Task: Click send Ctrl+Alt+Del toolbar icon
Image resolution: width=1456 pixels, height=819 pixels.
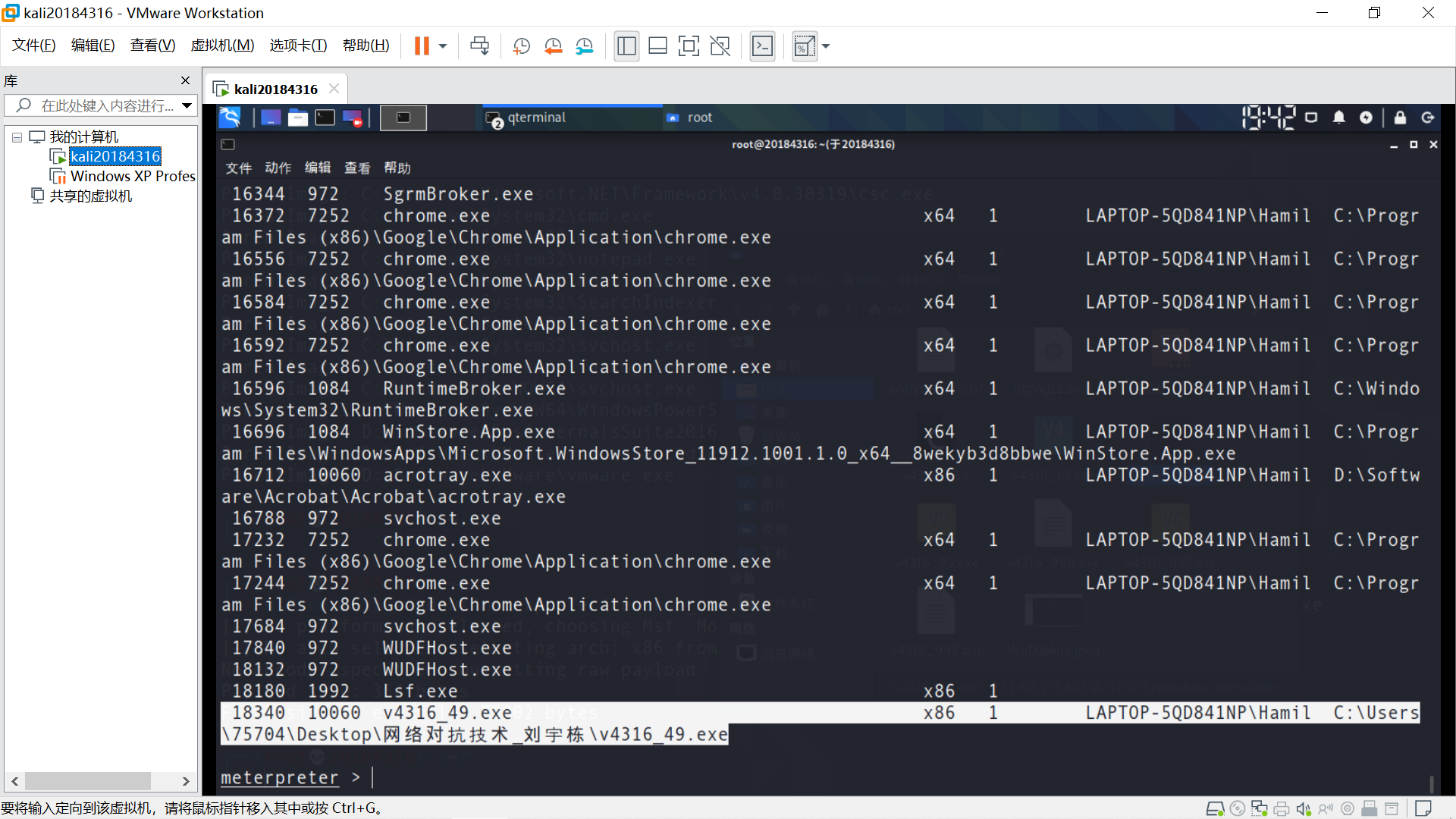Action: coord(479,46)
